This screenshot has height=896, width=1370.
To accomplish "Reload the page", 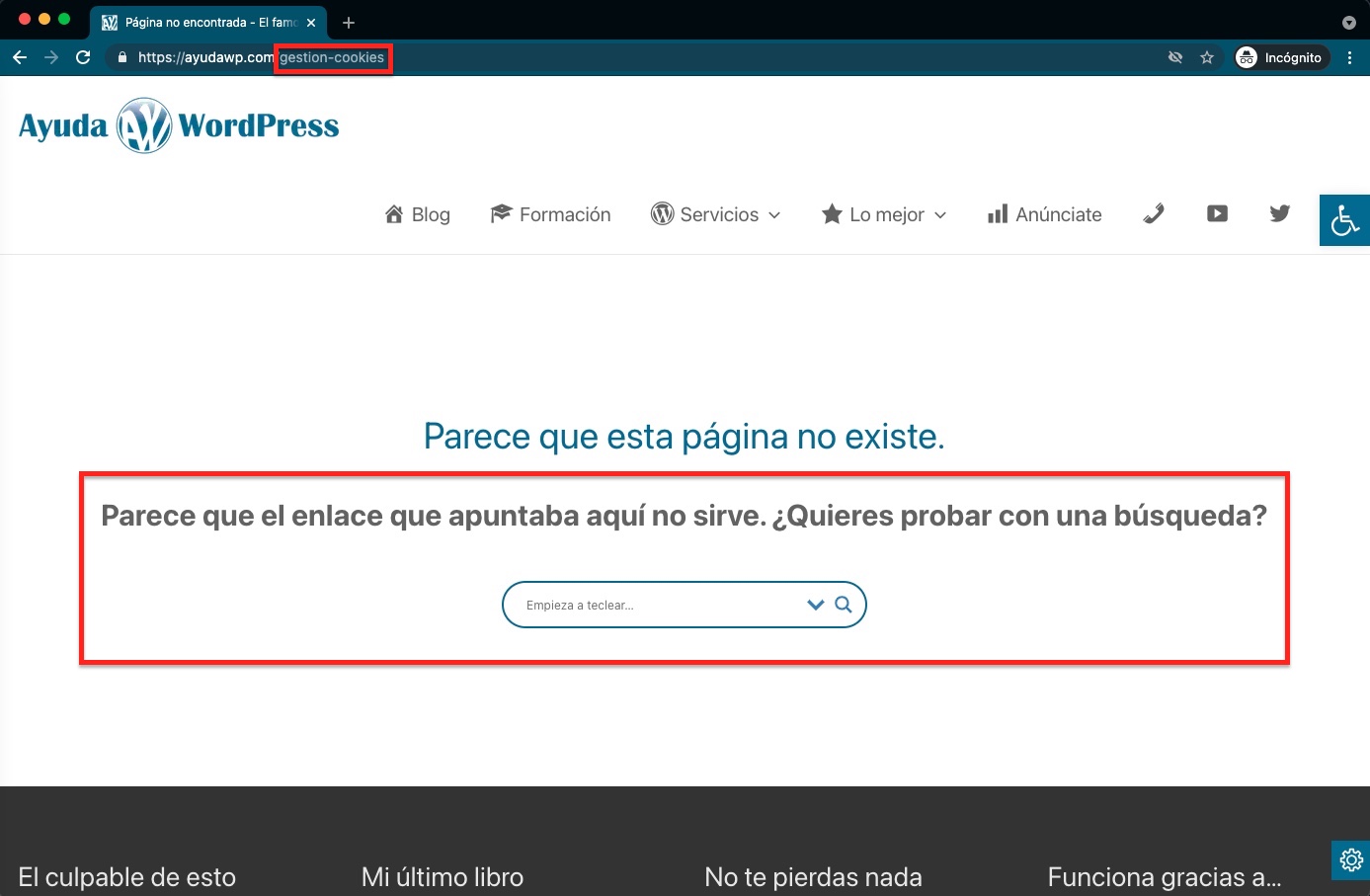I will tap(84, 58).
